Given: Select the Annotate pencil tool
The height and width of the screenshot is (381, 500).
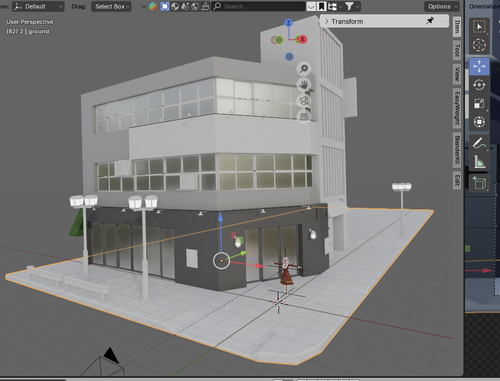Looking at the screenshot, I should click(479, 143).
